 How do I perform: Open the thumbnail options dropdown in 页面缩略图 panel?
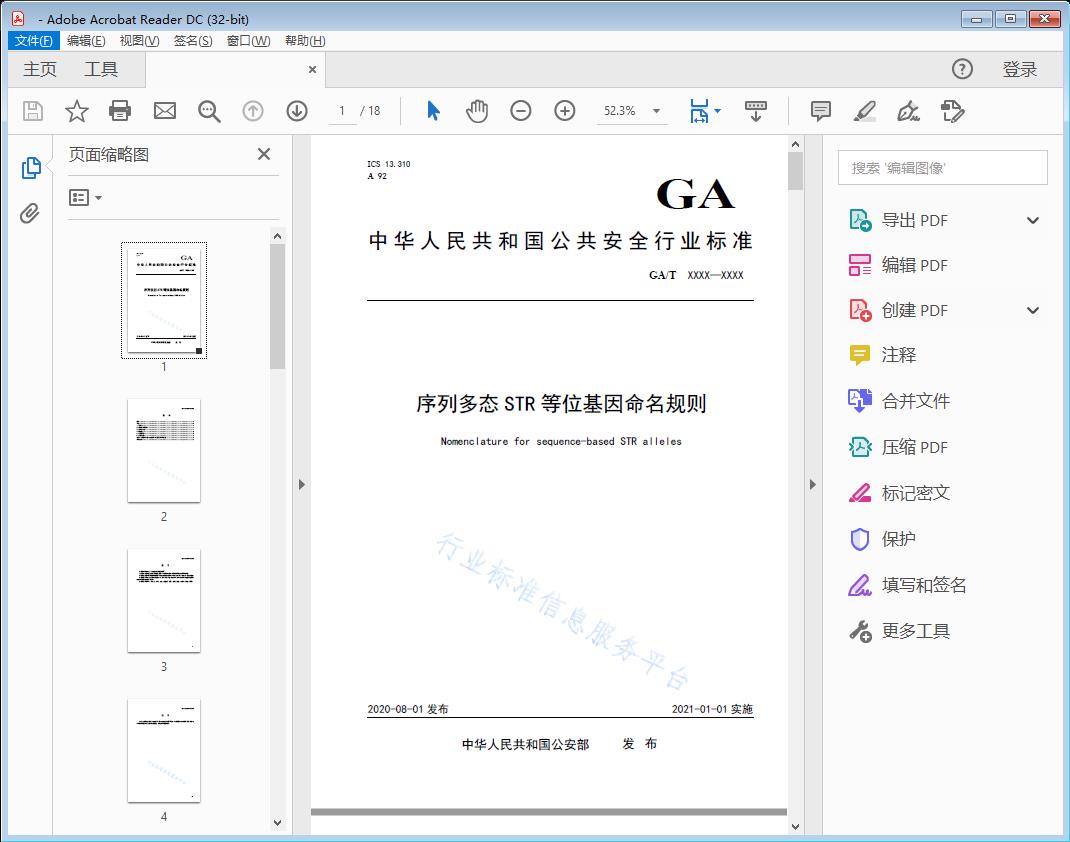pos(85,197)
